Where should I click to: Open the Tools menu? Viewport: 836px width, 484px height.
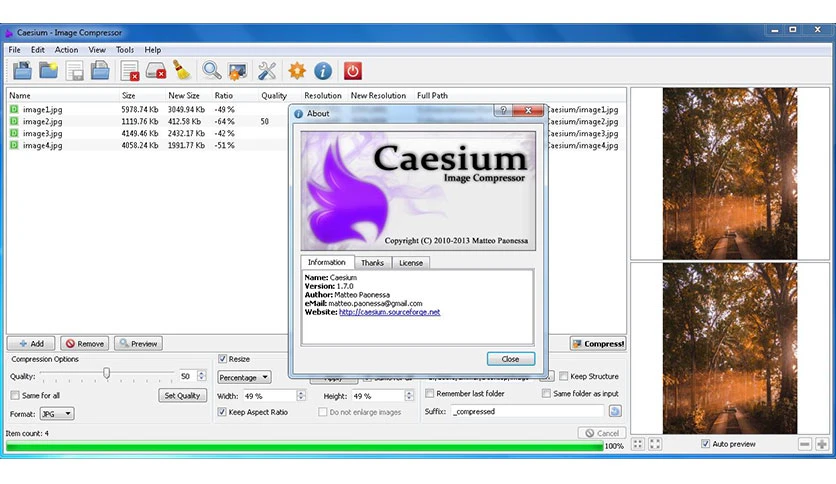tap(125, 50)
